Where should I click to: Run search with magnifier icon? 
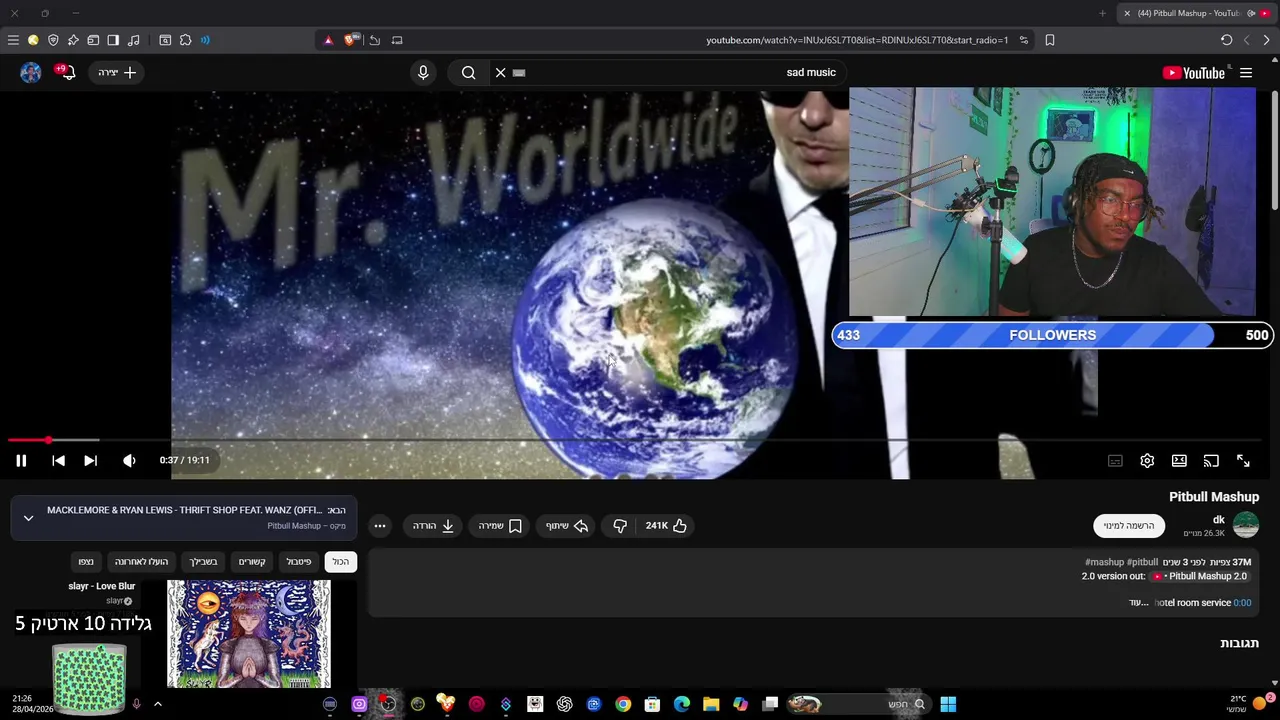click(x=468, y=72)
